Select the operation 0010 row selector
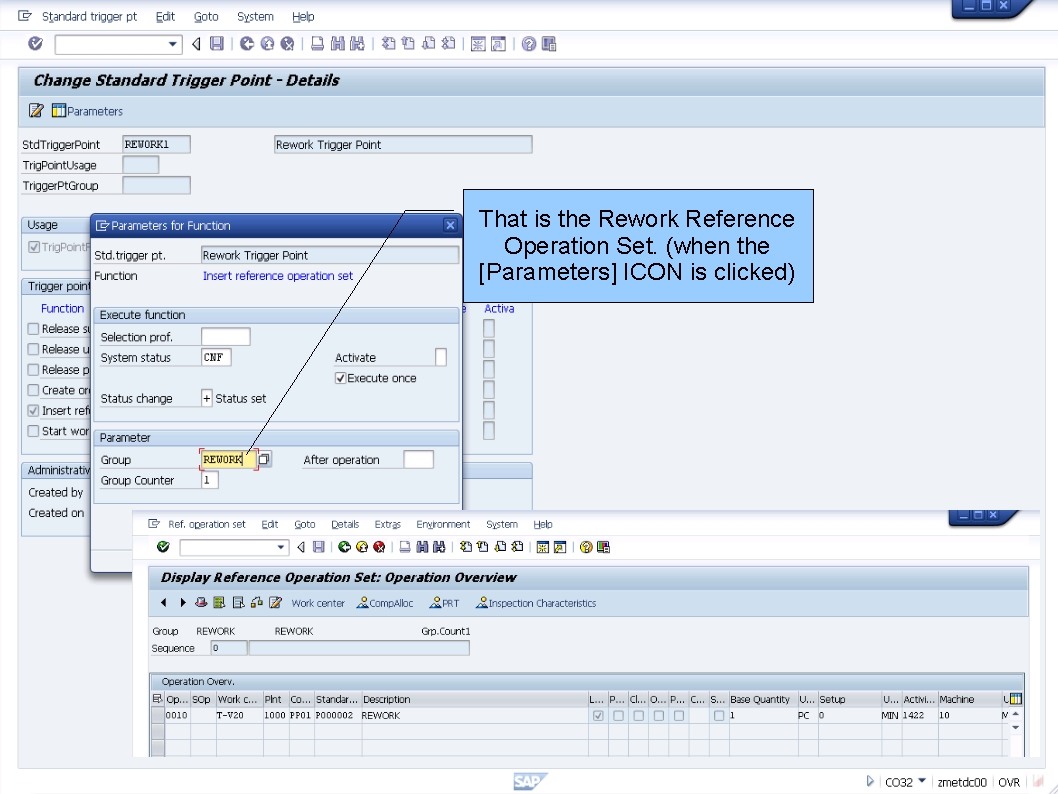 [158, 716]
